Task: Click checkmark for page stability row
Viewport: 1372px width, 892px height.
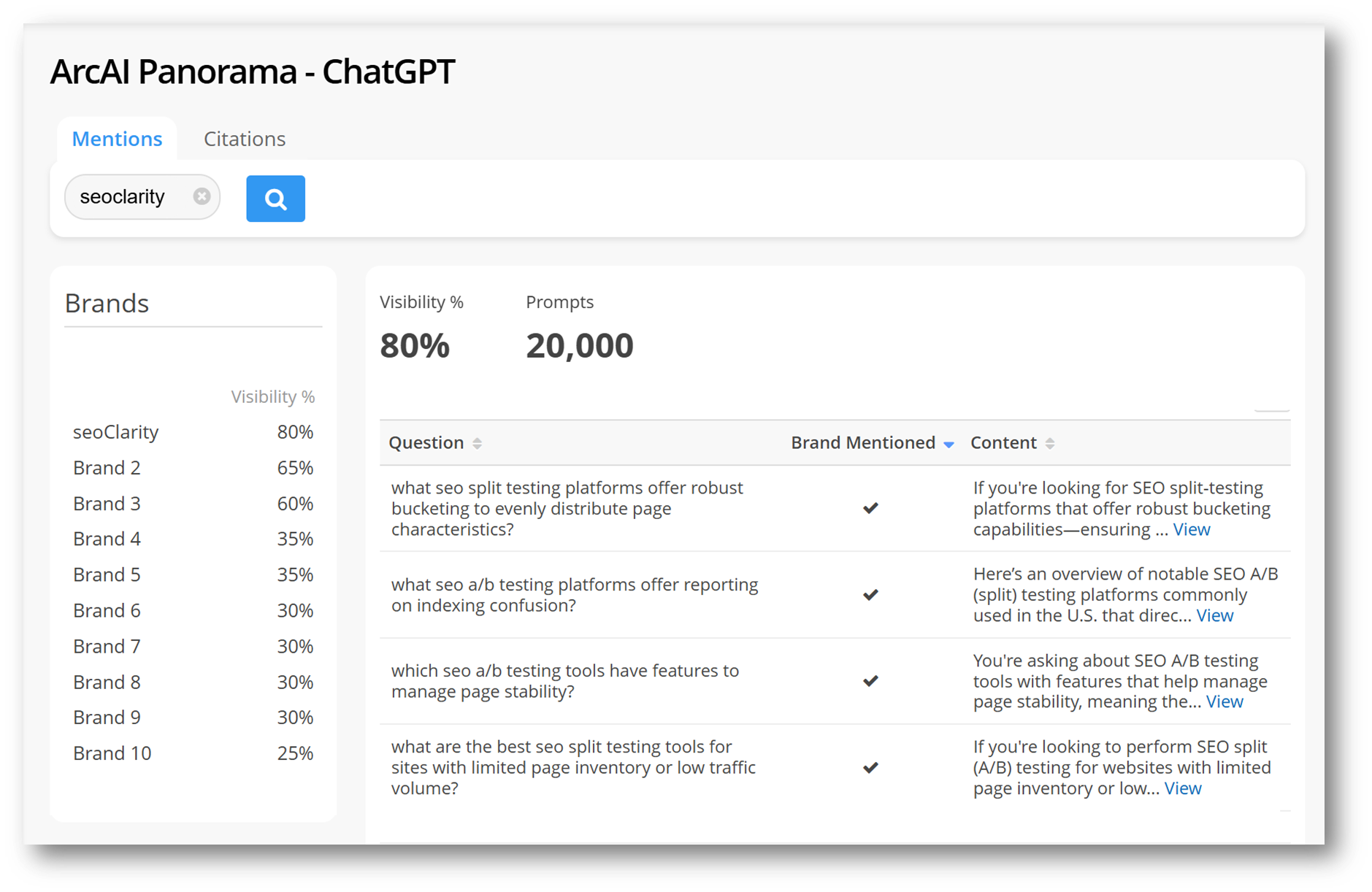Action: pyautogui.click(x=870, y=681)
